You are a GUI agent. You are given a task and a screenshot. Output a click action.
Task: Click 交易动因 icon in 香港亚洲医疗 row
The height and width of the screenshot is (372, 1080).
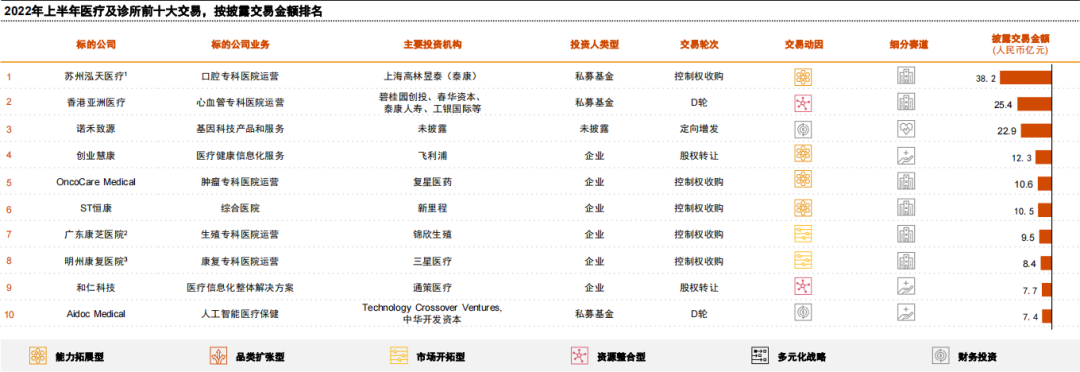pos(804,103)
